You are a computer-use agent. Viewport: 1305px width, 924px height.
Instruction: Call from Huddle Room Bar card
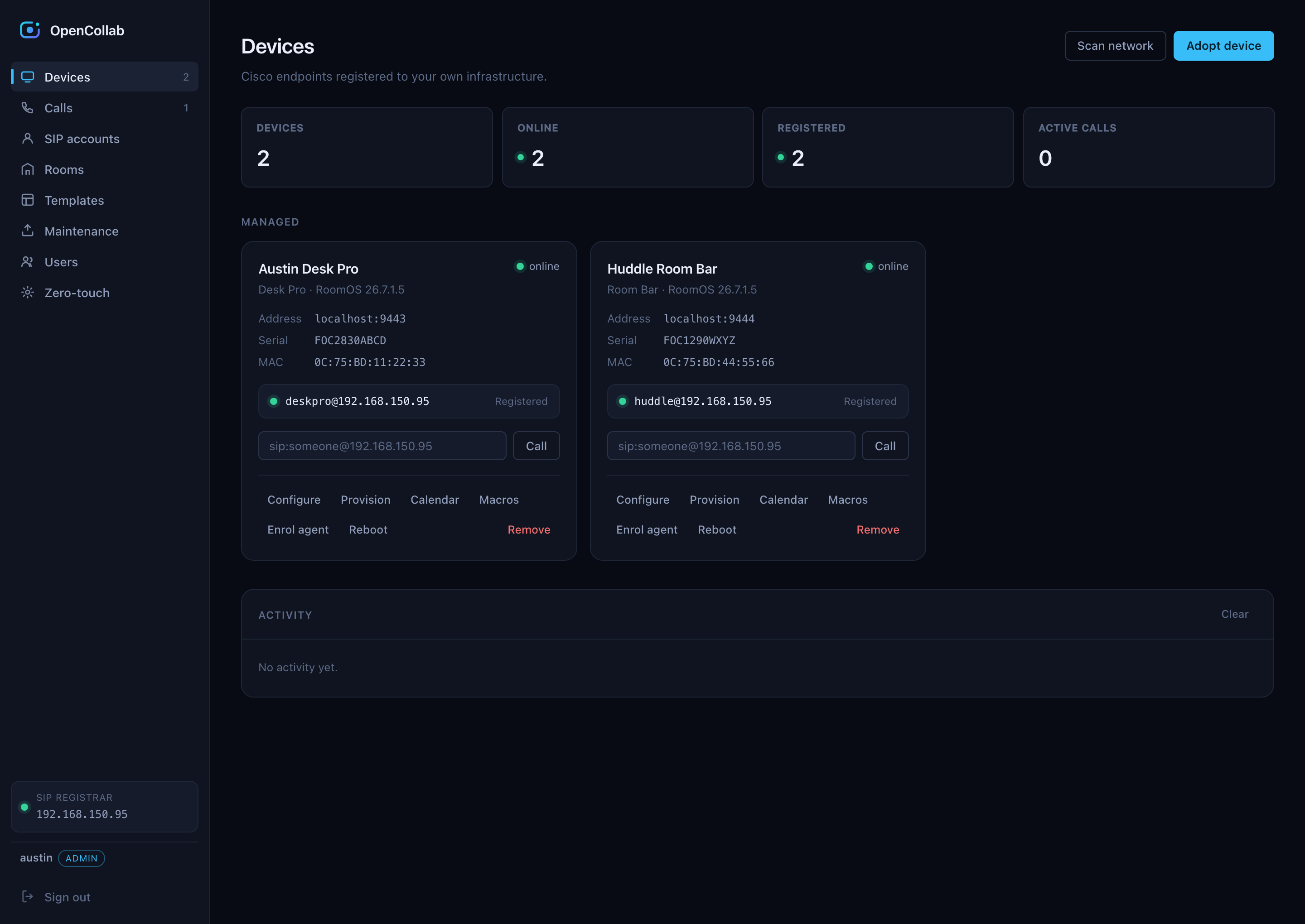pos(885,446)
